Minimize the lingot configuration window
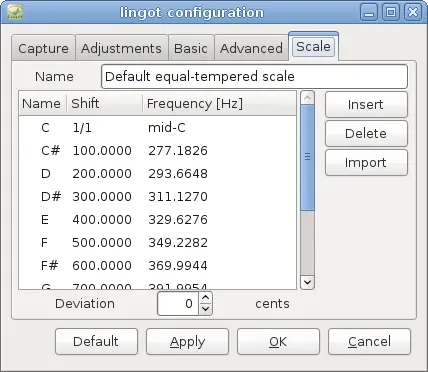428x372 pixels. pos(369,13)
